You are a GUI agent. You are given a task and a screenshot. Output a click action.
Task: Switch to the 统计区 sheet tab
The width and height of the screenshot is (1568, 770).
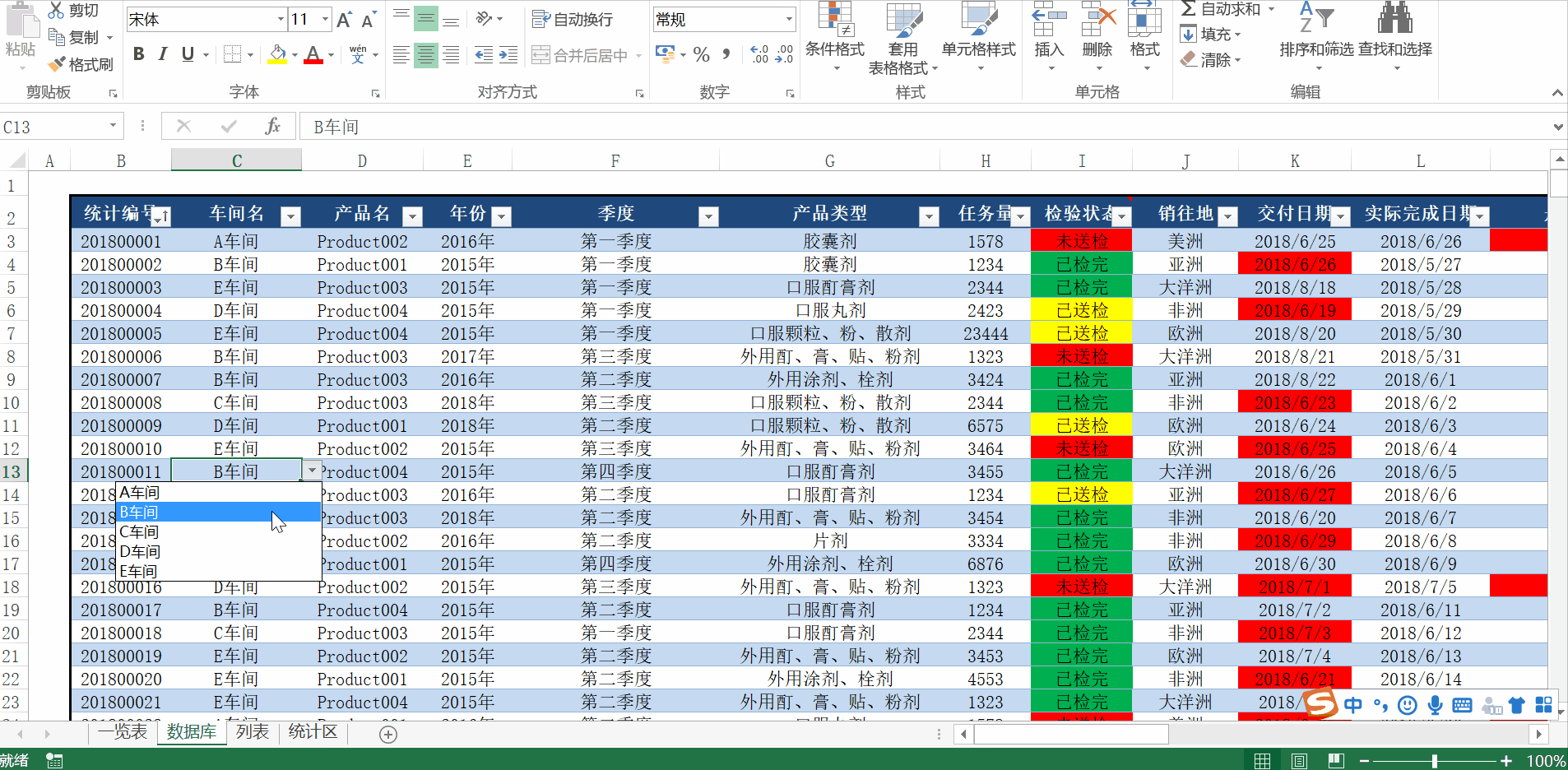[312, 731]
